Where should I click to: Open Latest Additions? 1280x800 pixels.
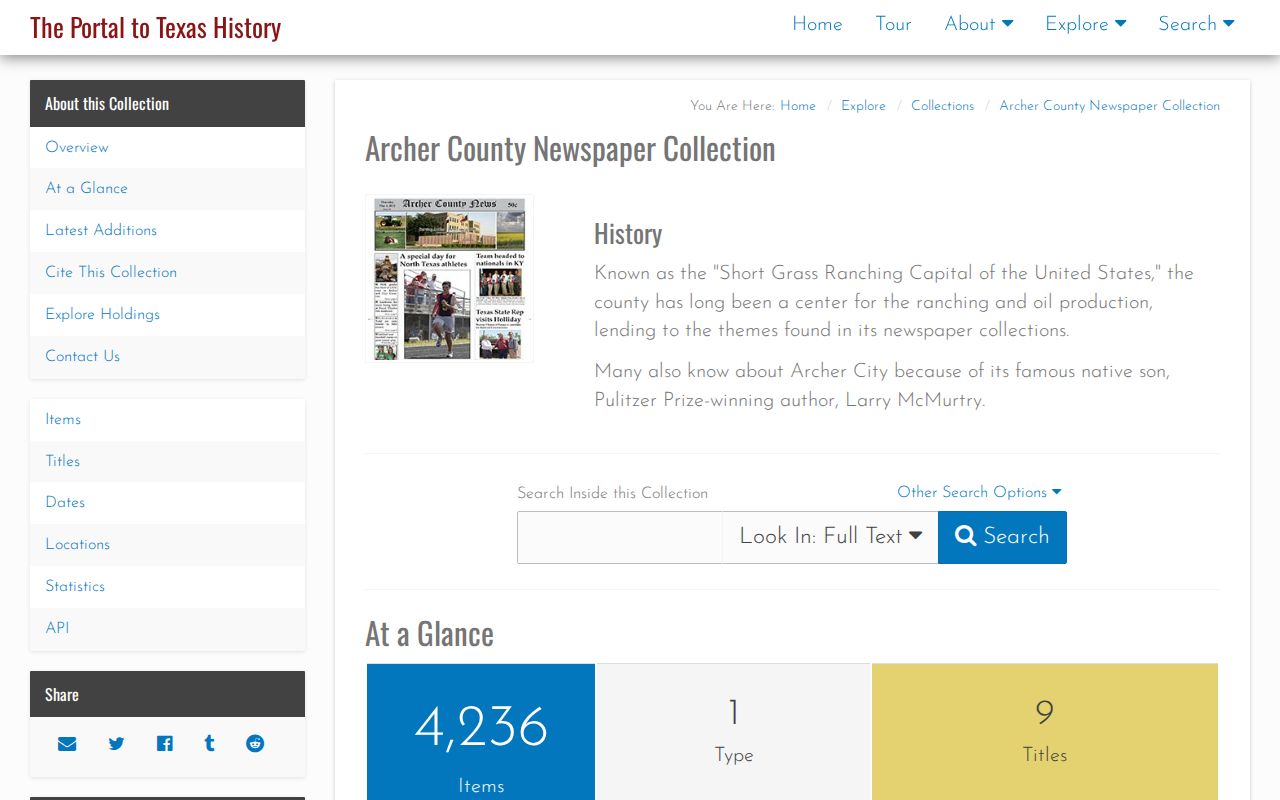click(168, 230)
